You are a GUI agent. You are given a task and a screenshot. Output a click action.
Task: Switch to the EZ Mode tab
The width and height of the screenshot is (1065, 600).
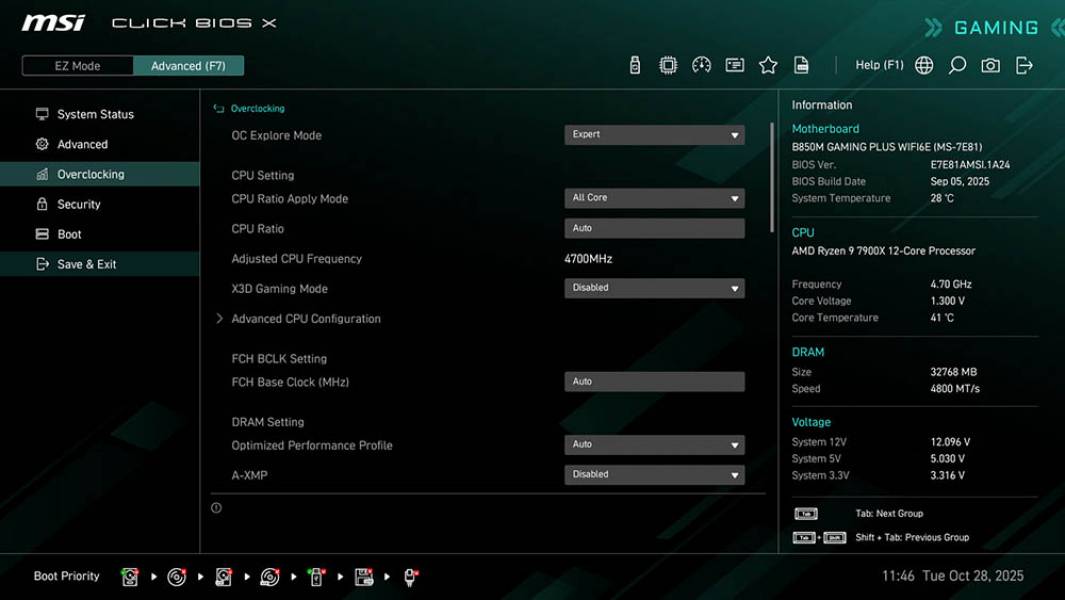pos(76,65)
